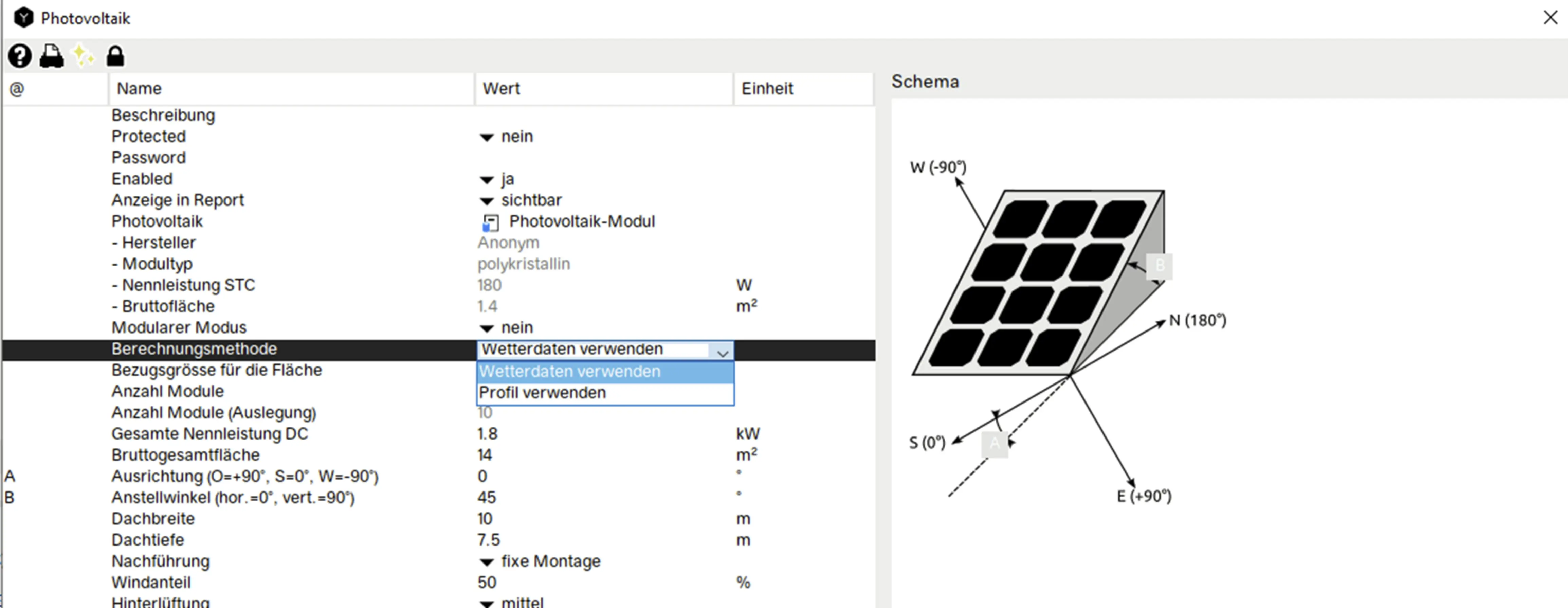Click the help question mark icon

tap(19, 56)
